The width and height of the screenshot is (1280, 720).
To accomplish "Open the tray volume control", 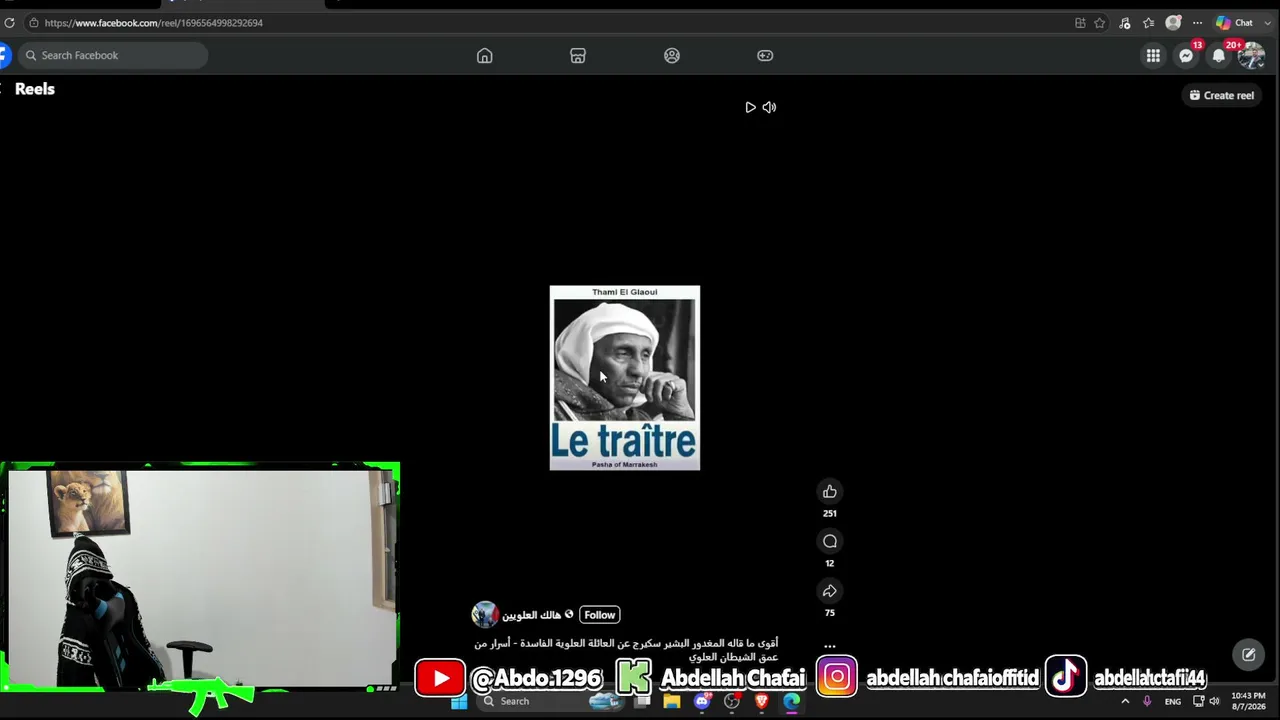I will coord(1214,702).
